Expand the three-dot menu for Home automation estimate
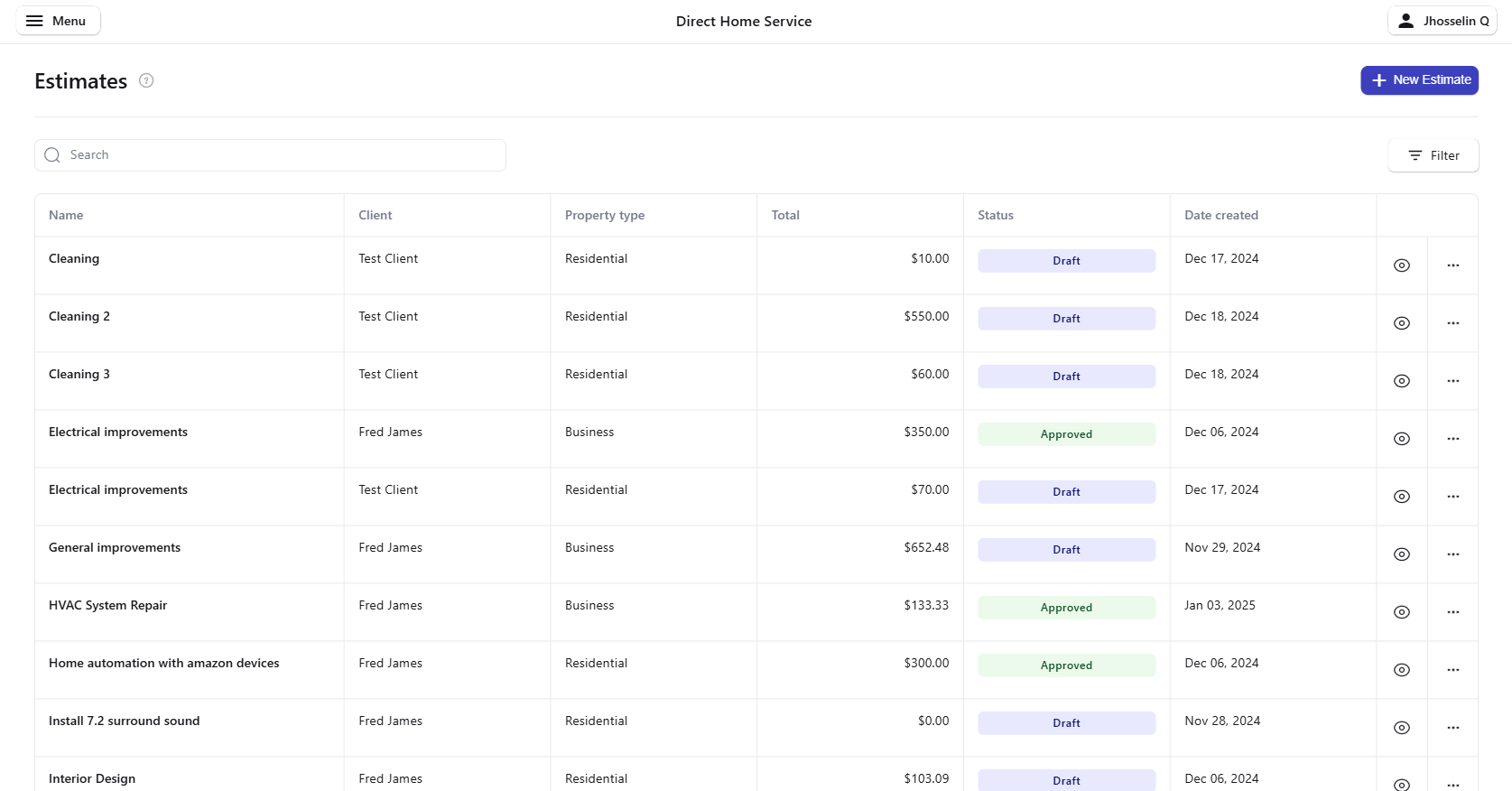 [x=1452, y=670]
